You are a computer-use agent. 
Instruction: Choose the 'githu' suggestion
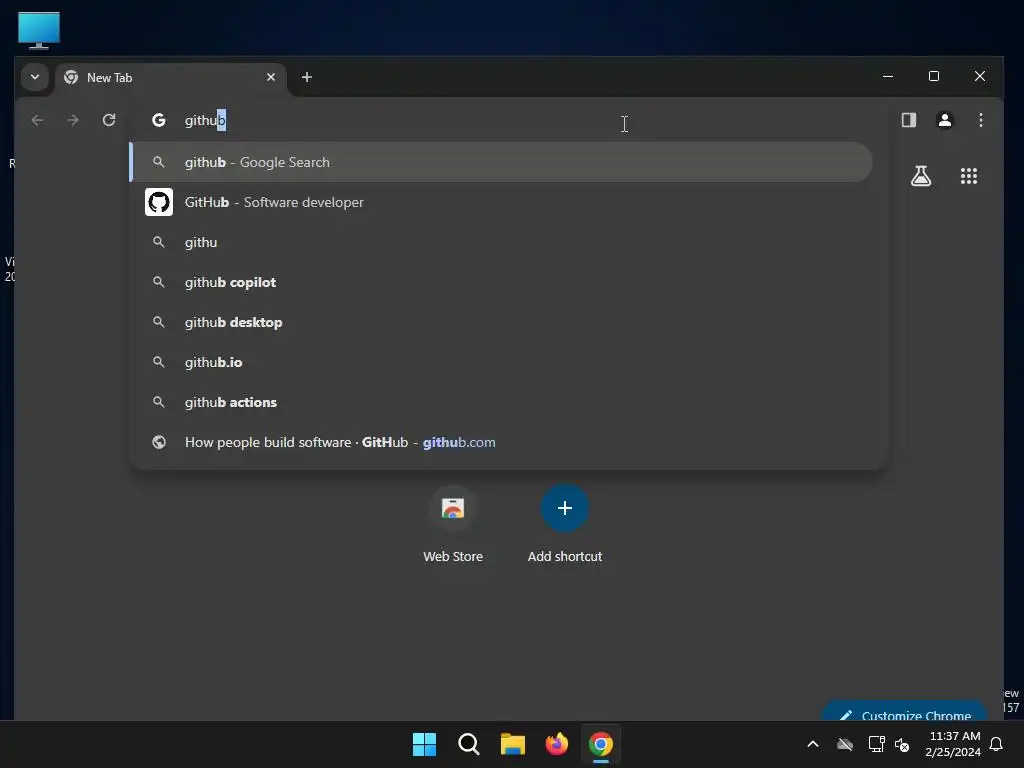[501, 242]
